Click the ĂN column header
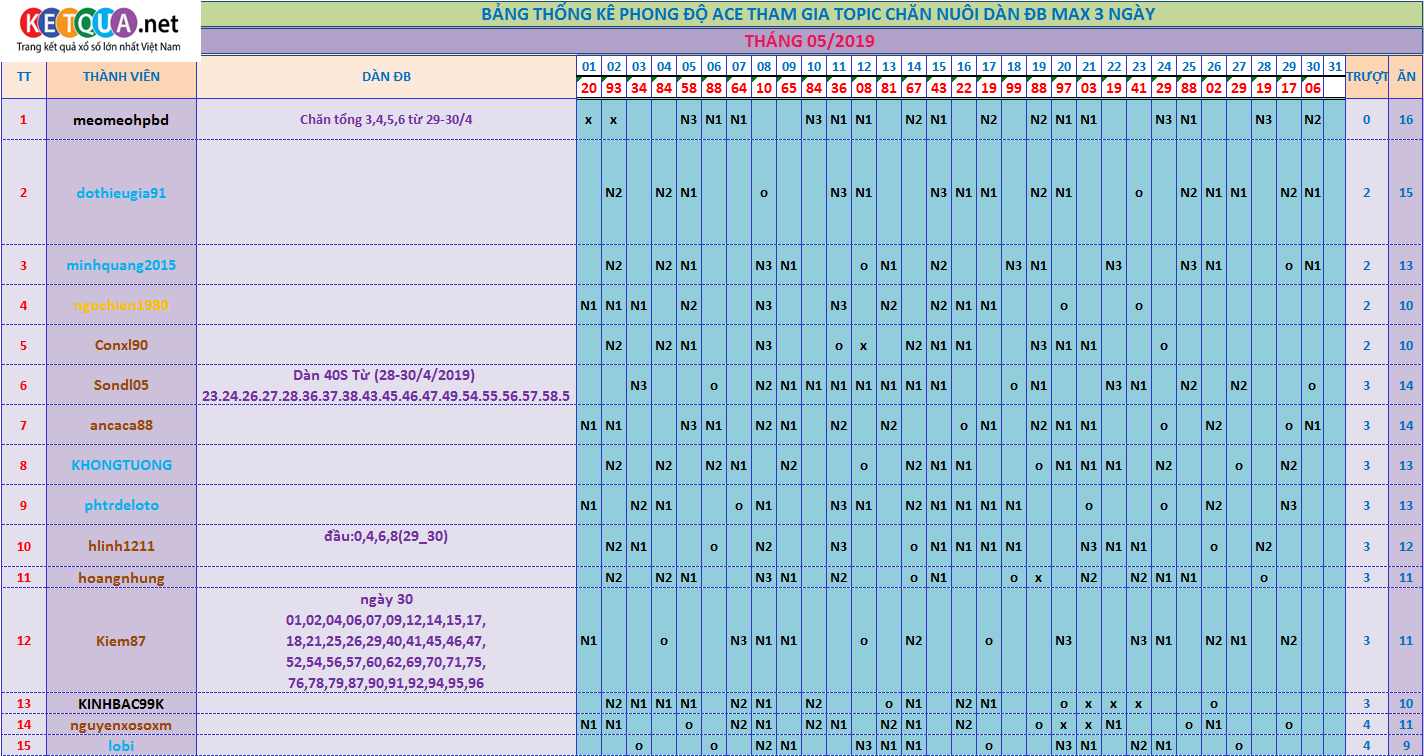The image size is (1424, 756). point(1406,76)
